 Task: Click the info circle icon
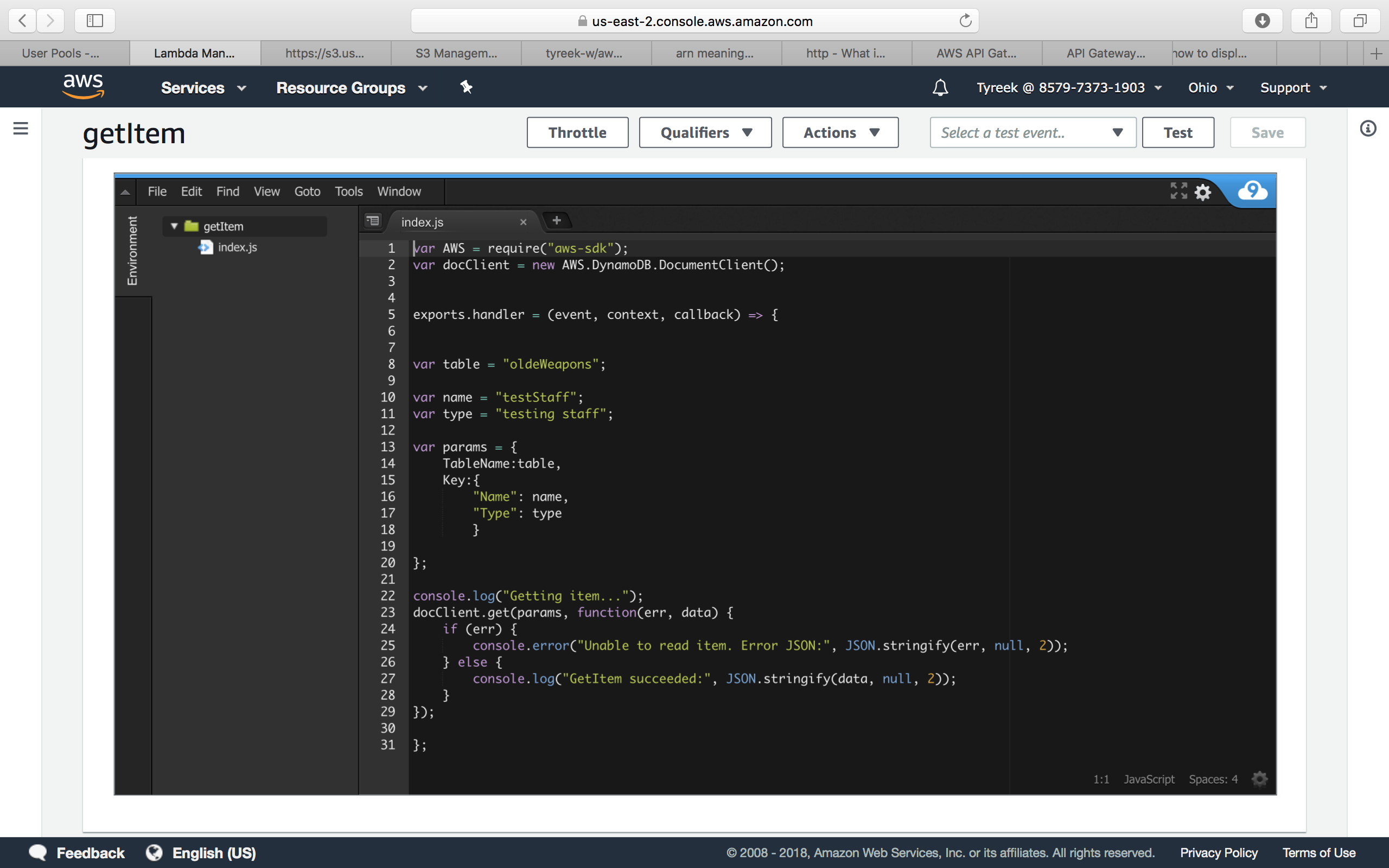[x=1368, y=129]
